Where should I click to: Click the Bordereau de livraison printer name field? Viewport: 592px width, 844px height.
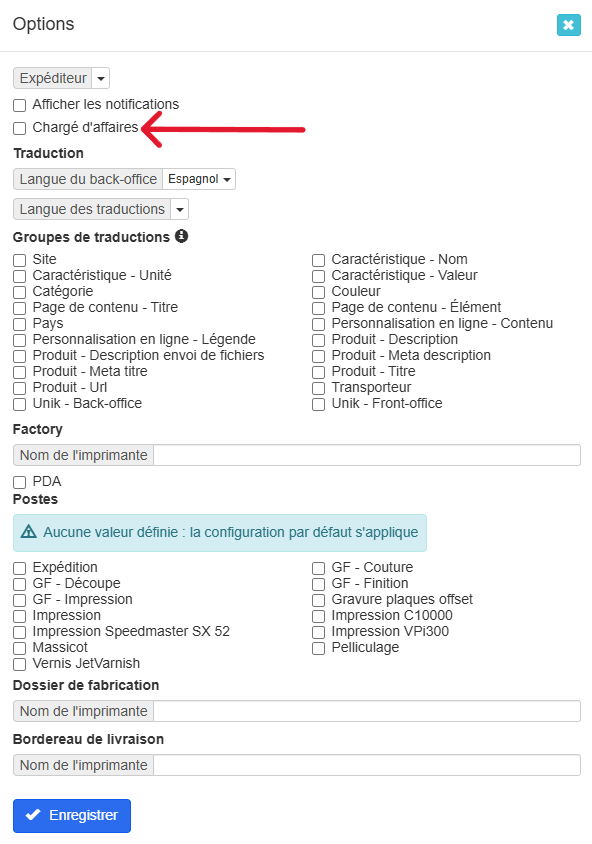(367, 765)
